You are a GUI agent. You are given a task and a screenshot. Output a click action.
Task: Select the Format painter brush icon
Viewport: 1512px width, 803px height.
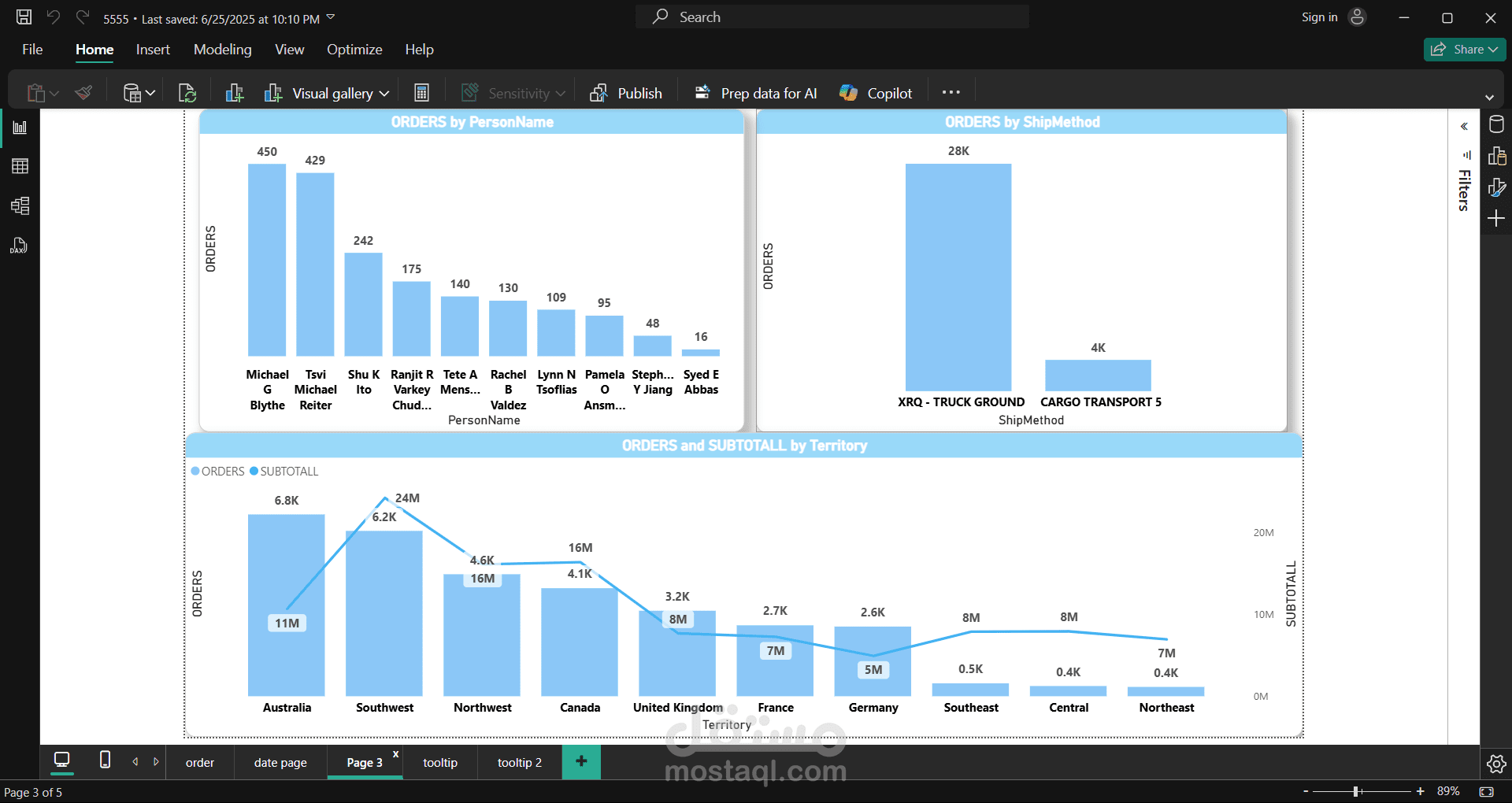pos(84,93)
